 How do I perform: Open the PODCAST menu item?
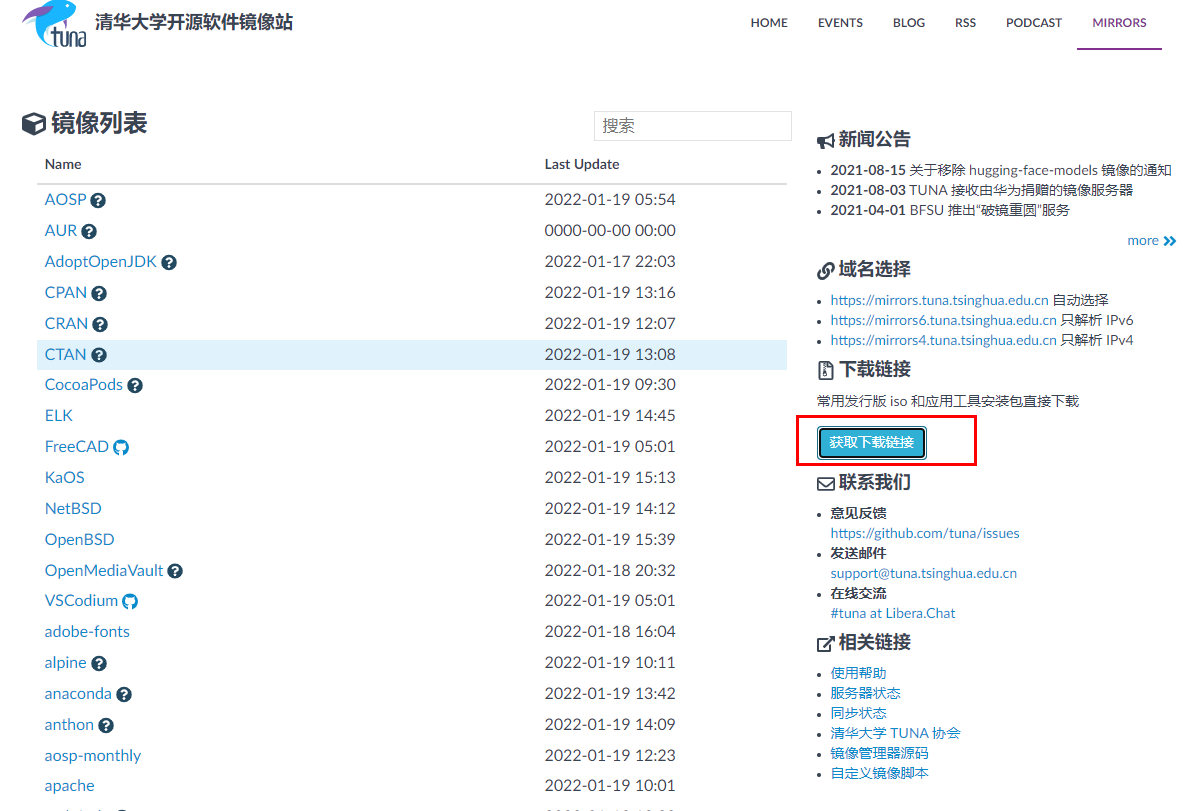pos(1034,23)
